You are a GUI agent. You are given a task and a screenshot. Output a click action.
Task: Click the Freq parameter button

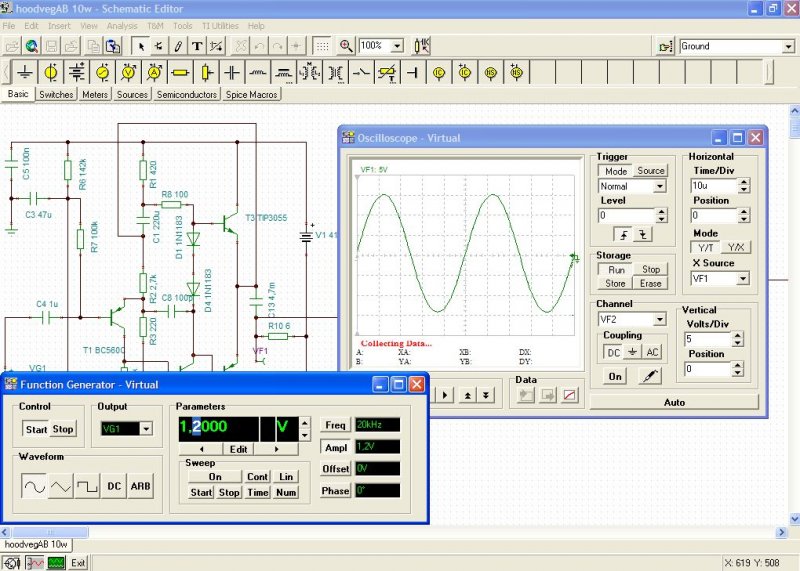click(336, 425)
